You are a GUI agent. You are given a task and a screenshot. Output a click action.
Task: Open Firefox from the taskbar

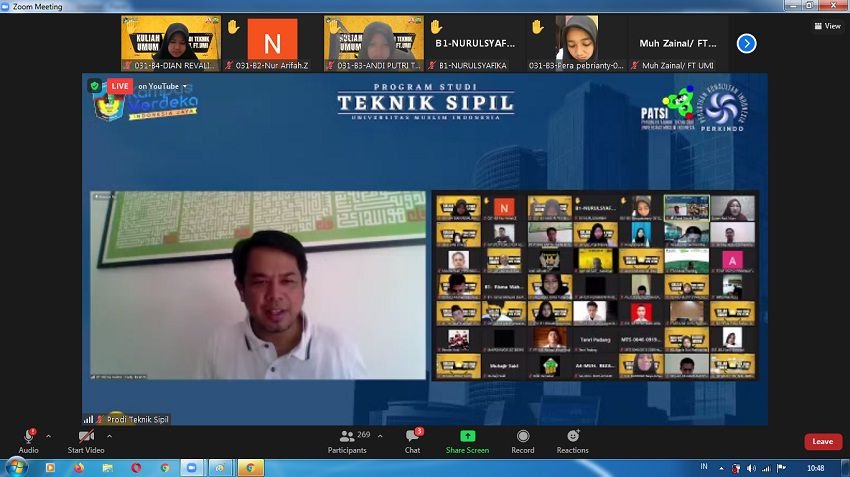coord(79,467)
